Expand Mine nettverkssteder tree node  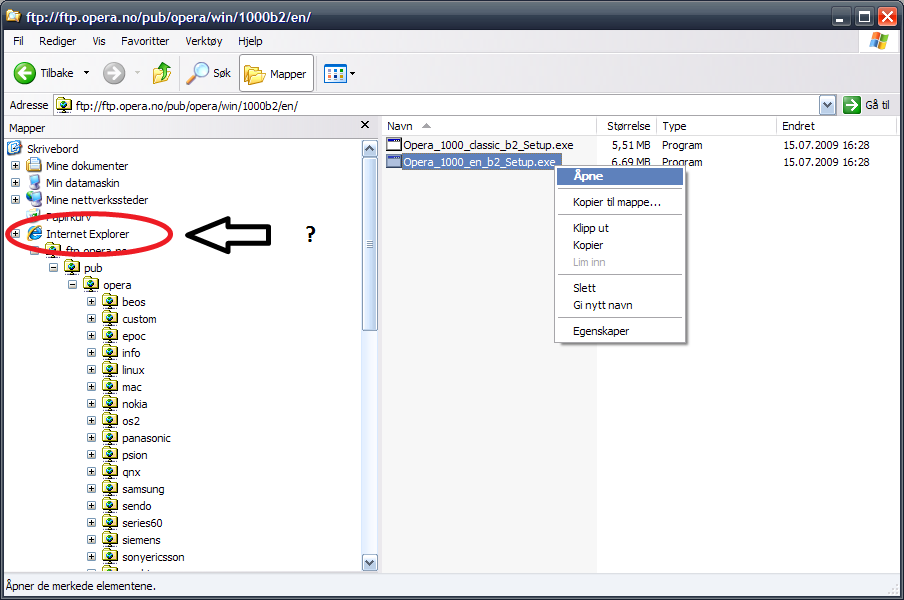point(16,199)
